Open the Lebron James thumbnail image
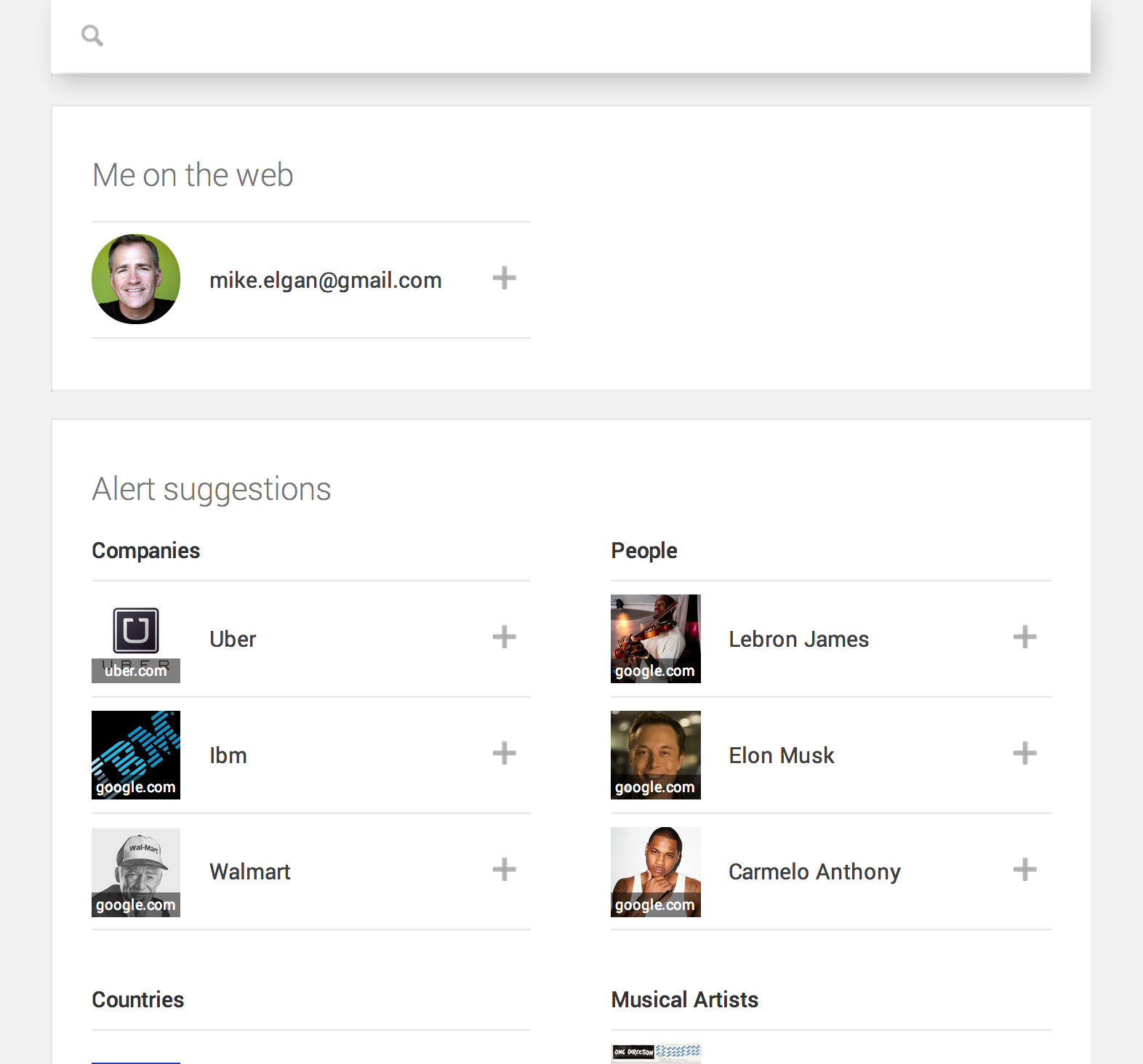This screenshot has width=1143, height=1064. (656, 639)
